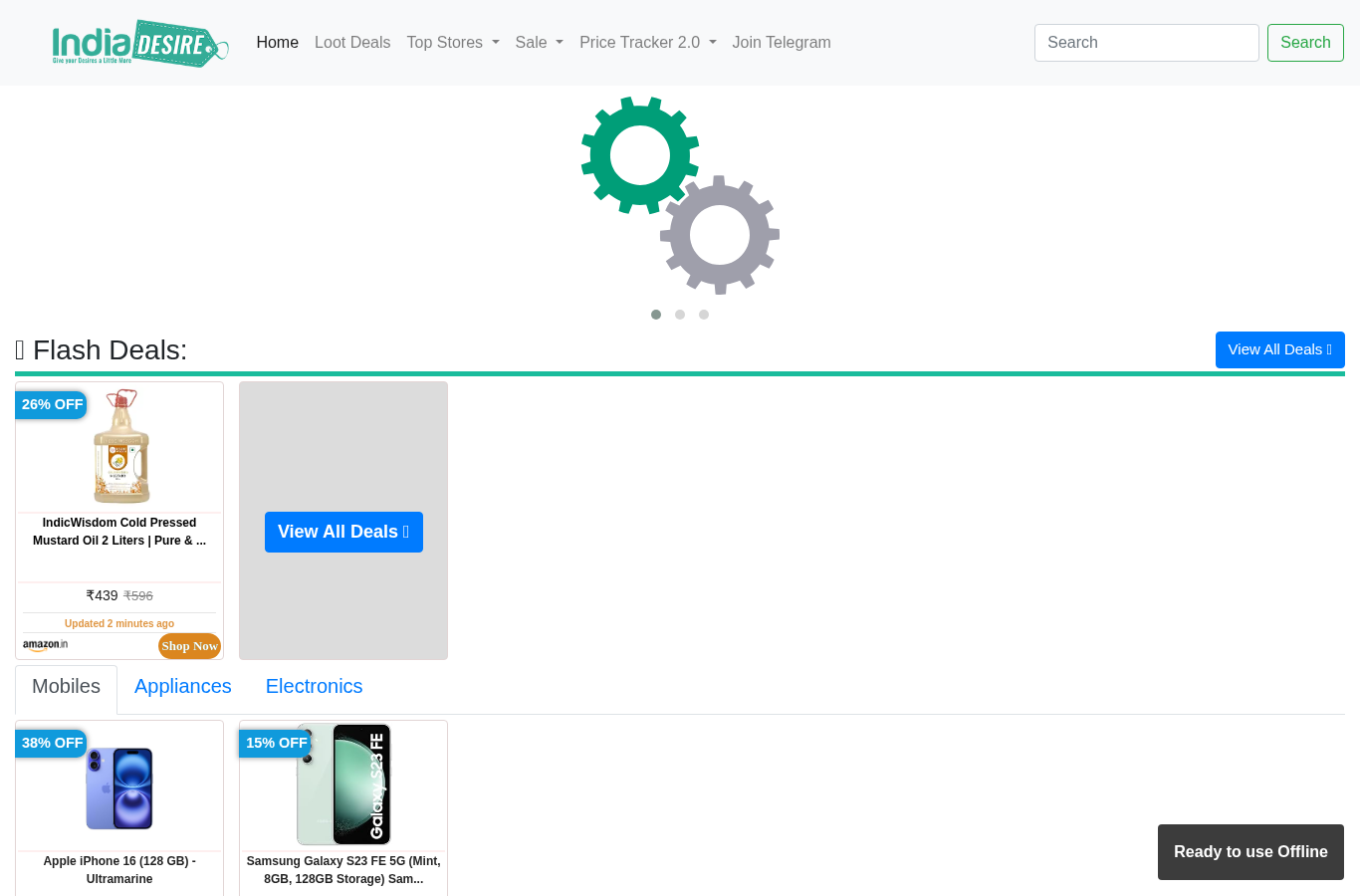Viewport: 1360px width, 896px height.
Task: Click the green Search button
Action: tap(1305, 43)
